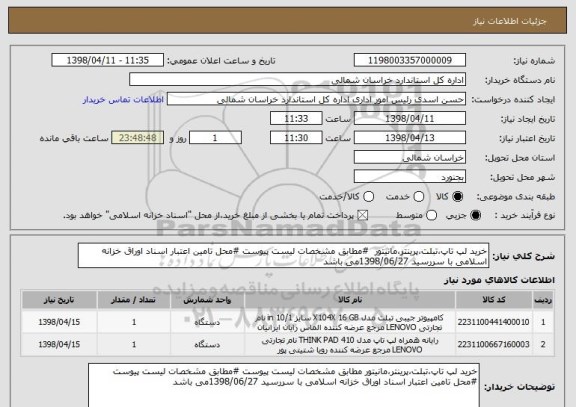Click the اطلاعات کالاهای مورد نیاز section title
Viewport: 576px width, 407px height.
coord(500,280)
